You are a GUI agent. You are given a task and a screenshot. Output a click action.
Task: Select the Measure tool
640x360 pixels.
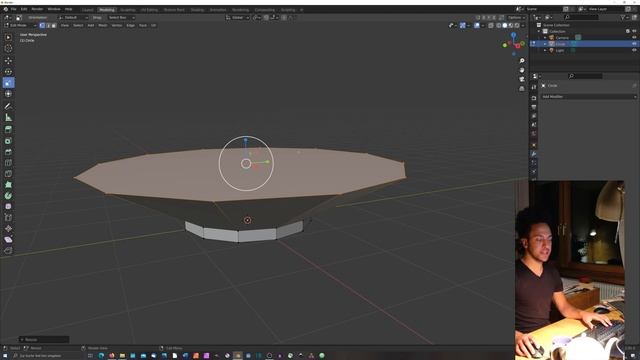pos(8,118)
